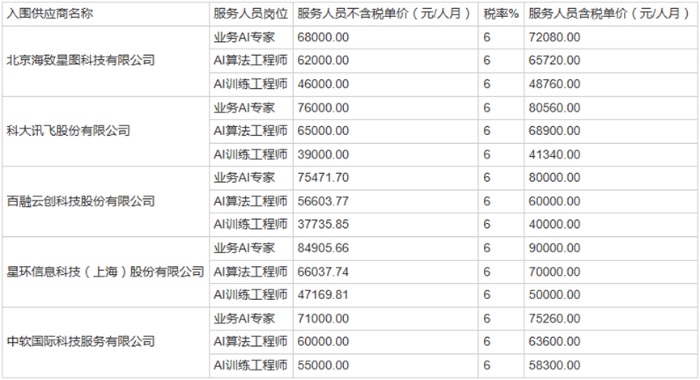Screen dimensions: 700x380
Task: Select the 55000.00 price cell
Action: [386, 366]
